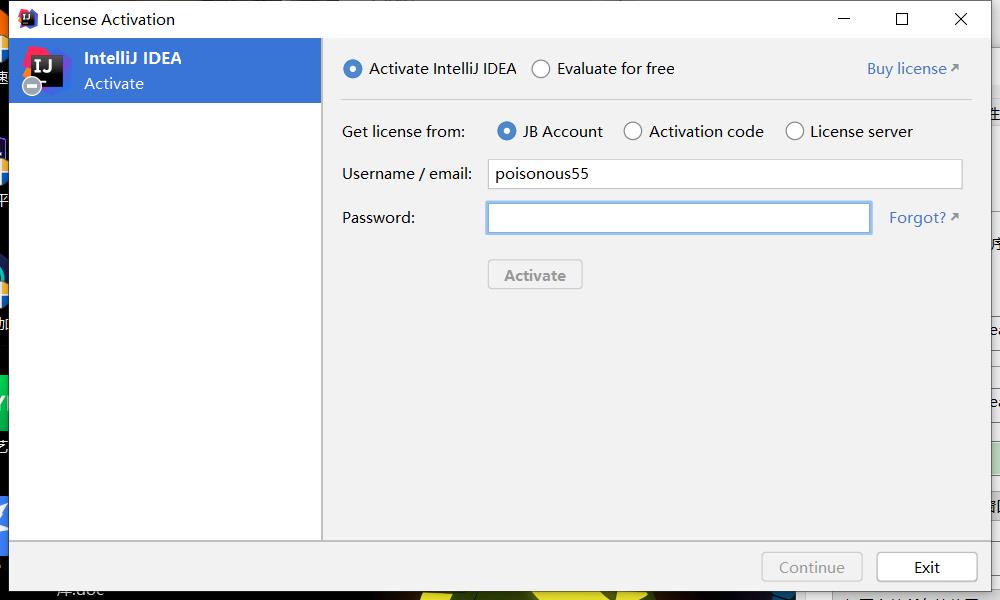The height and width of the screenshot is (600, 1000).
Task: Click the Forgot? password link
Action: coord(924,218)
